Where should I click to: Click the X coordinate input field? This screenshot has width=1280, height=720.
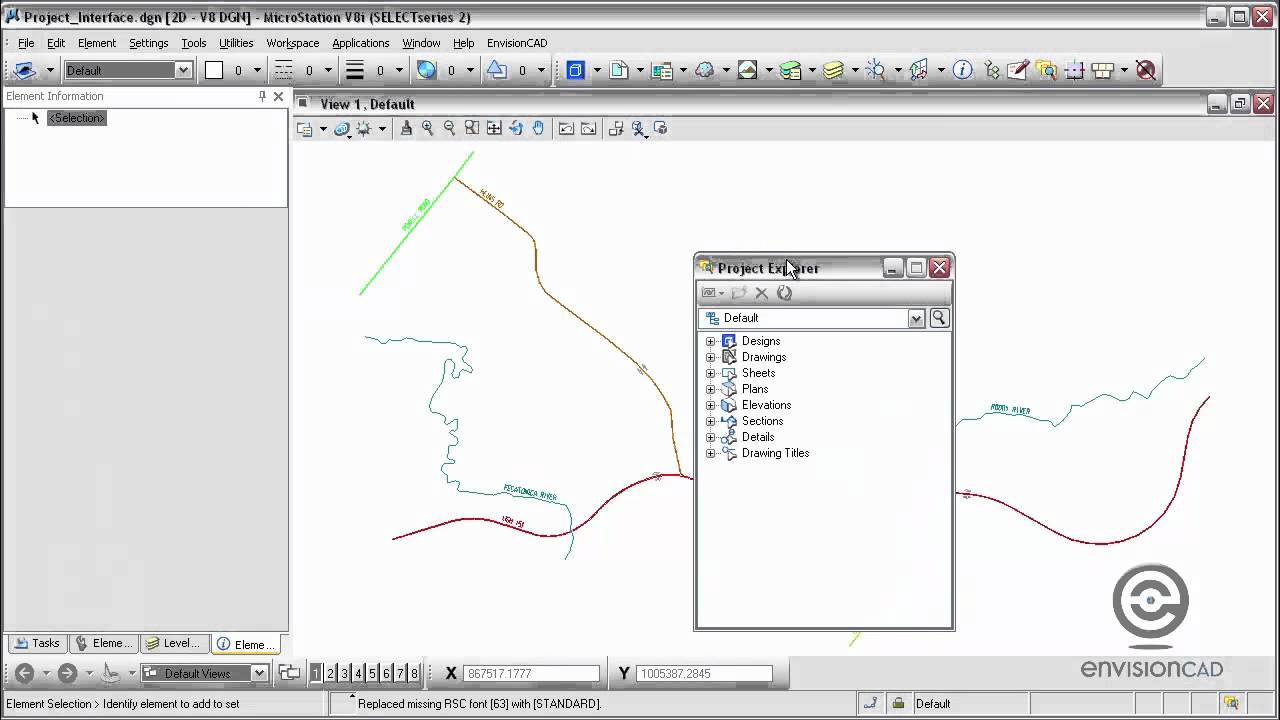tap(531, 674)
